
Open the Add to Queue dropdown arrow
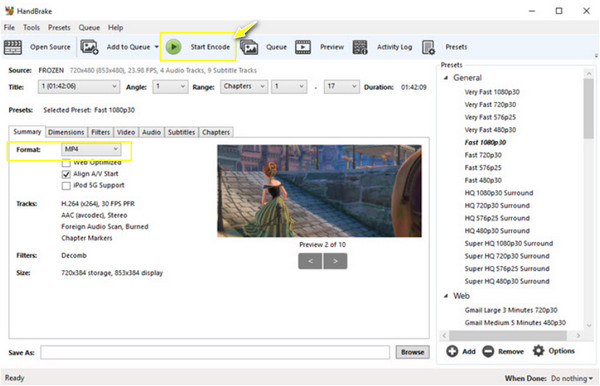tap(157, 47)
